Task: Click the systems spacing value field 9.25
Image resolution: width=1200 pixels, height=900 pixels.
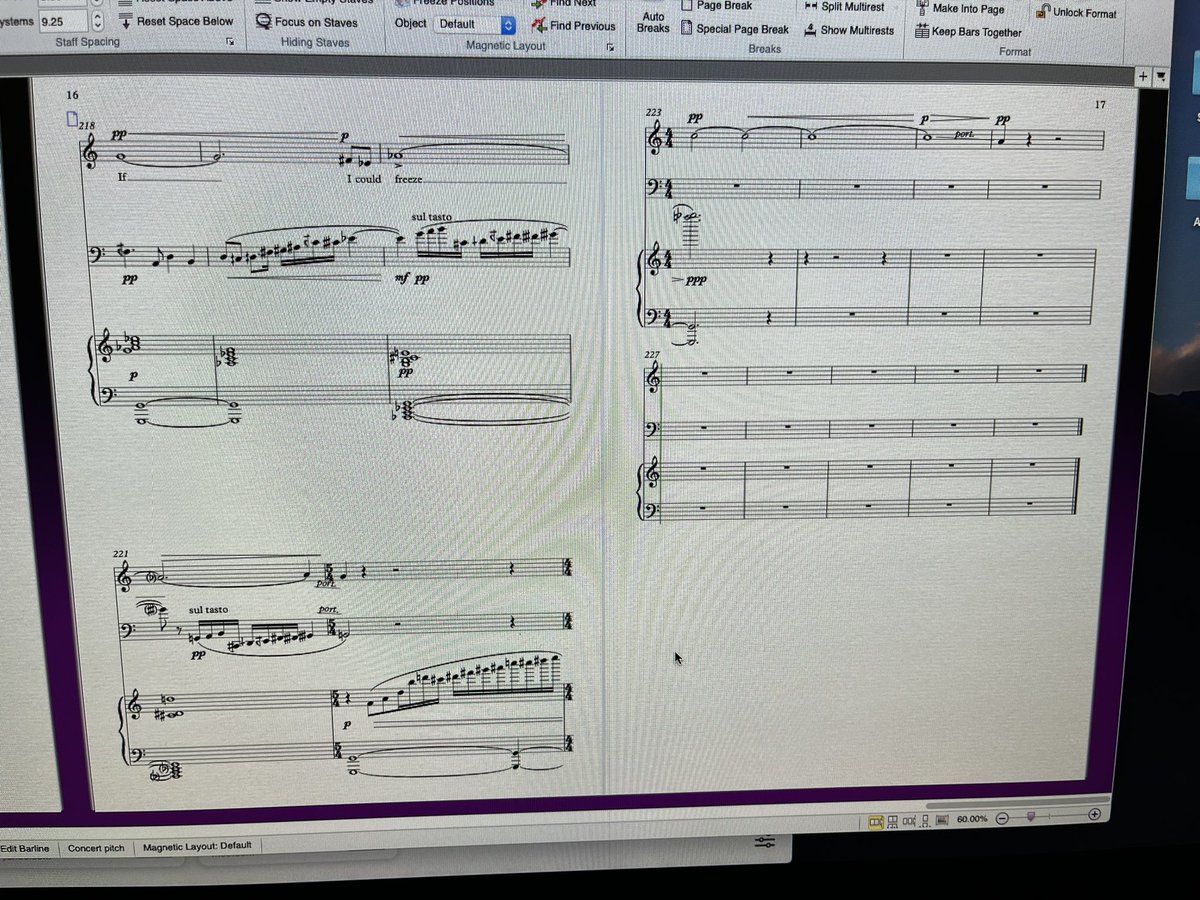Action: coord(62,19)
